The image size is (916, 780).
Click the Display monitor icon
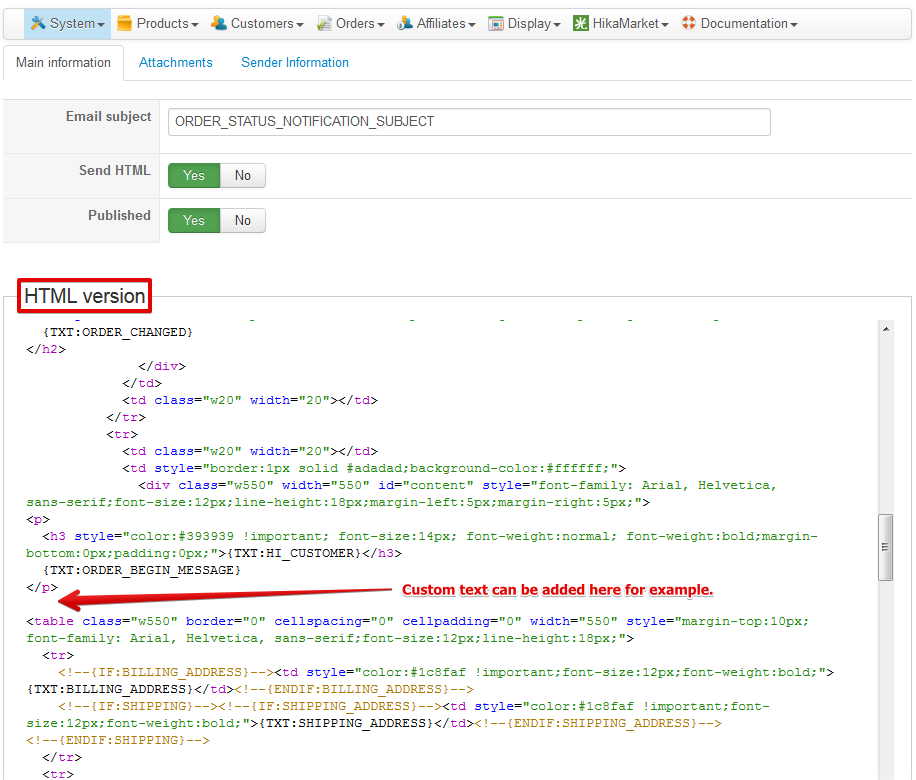coord(496,23)
